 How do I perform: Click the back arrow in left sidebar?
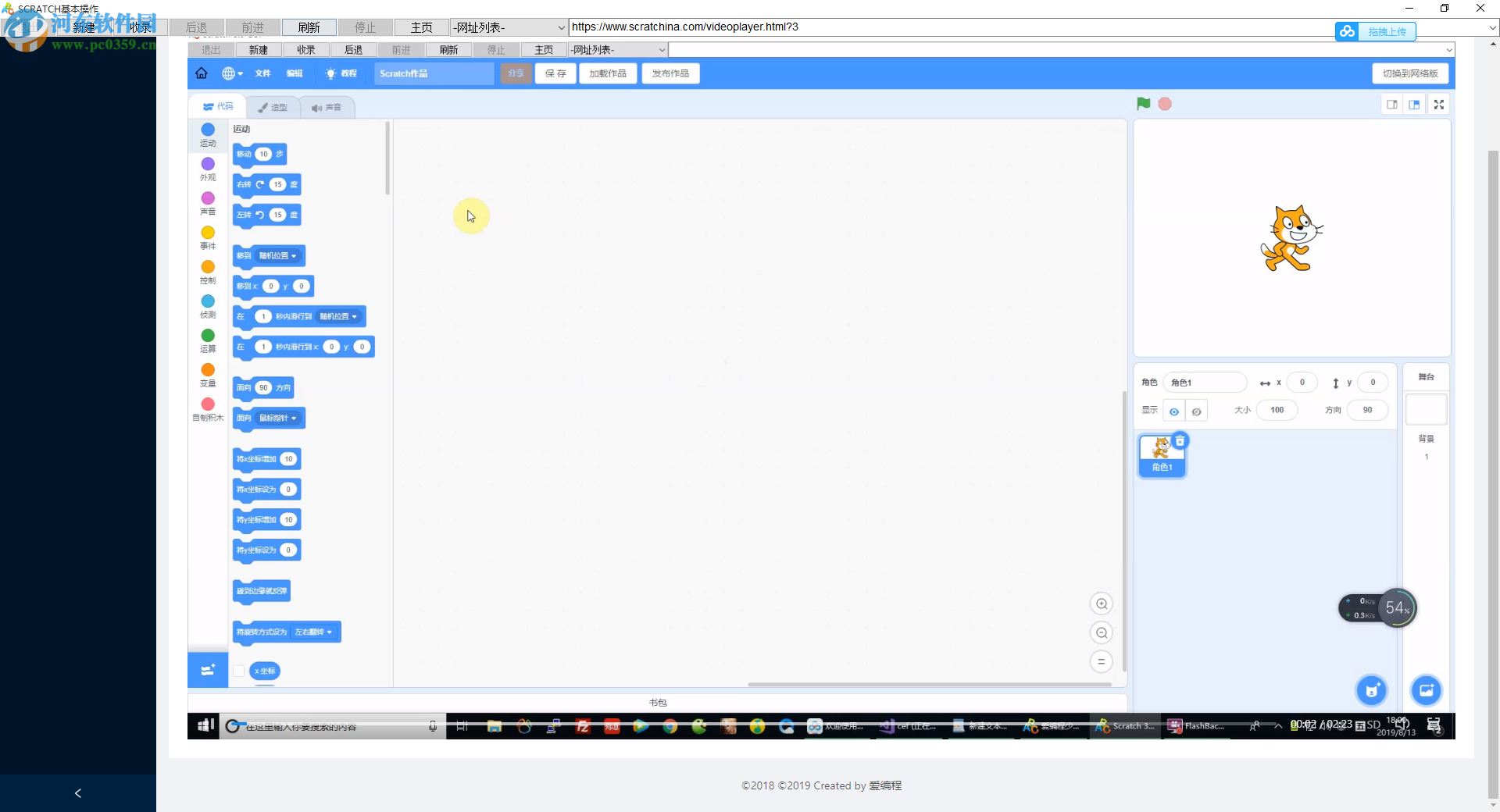pos(77,793)
